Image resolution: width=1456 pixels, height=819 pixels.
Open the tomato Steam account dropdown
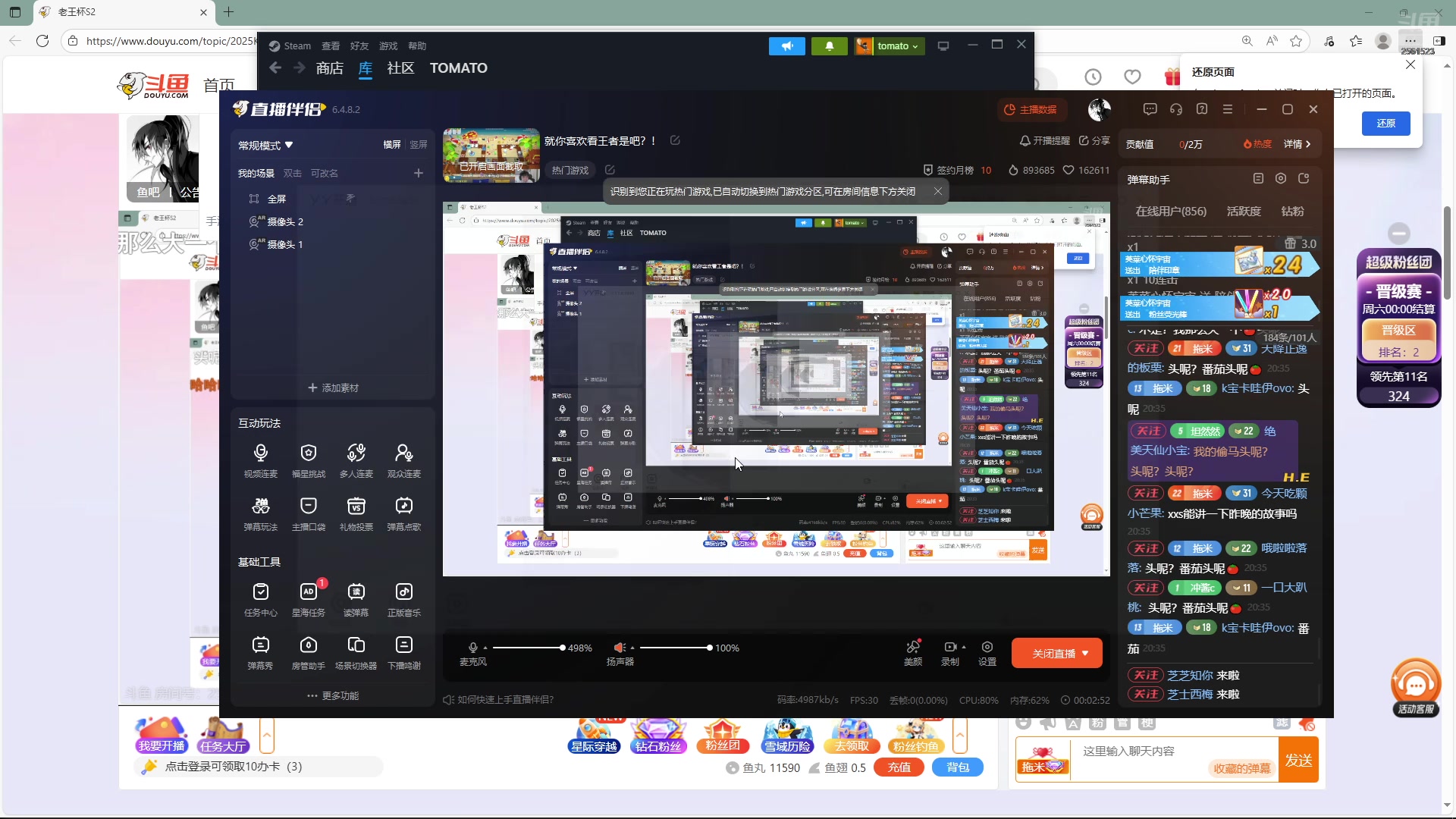click(890, 46)
